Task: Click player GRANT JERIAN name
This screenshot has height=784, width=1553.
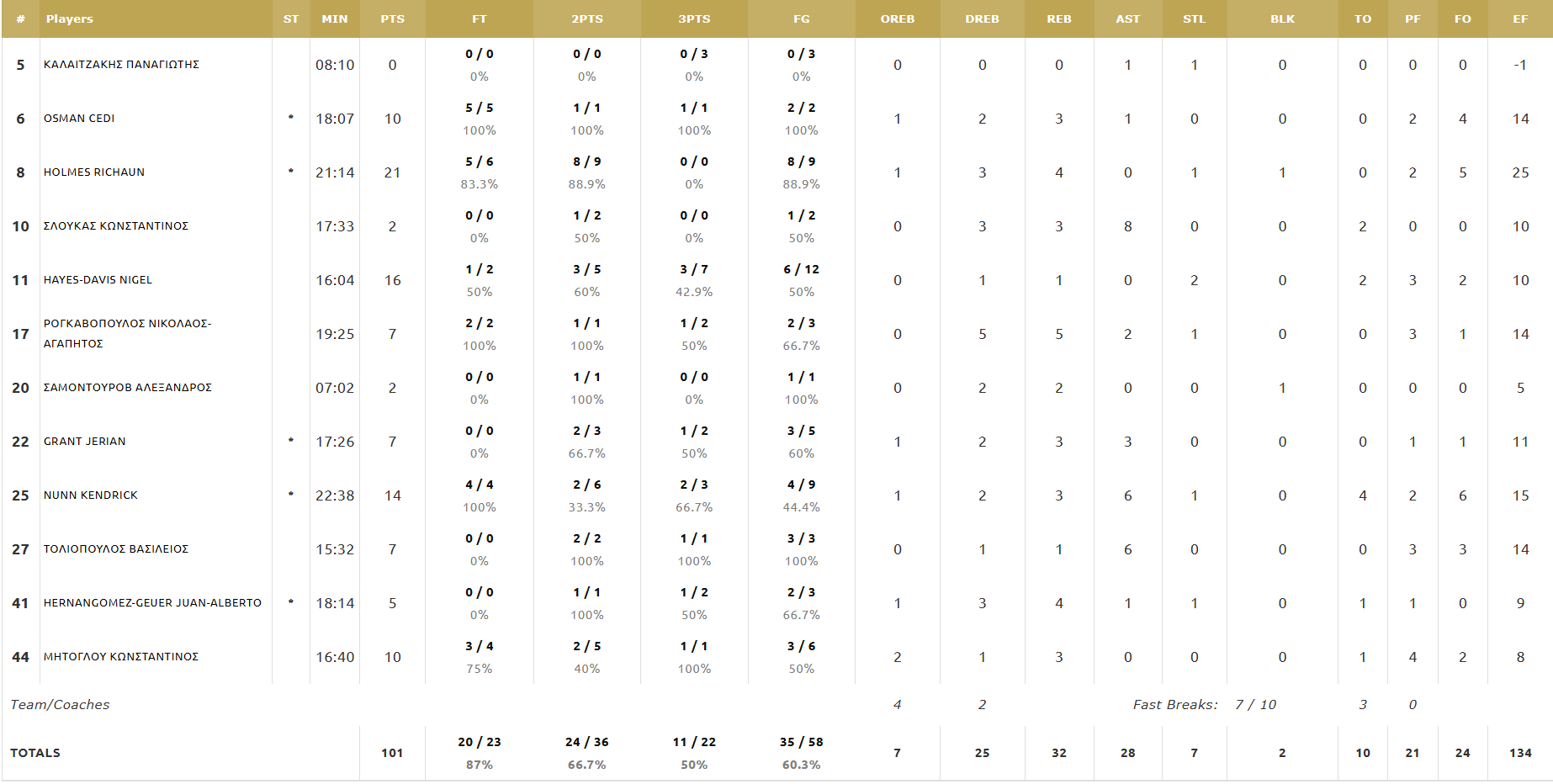Action: tap(85, 442)
